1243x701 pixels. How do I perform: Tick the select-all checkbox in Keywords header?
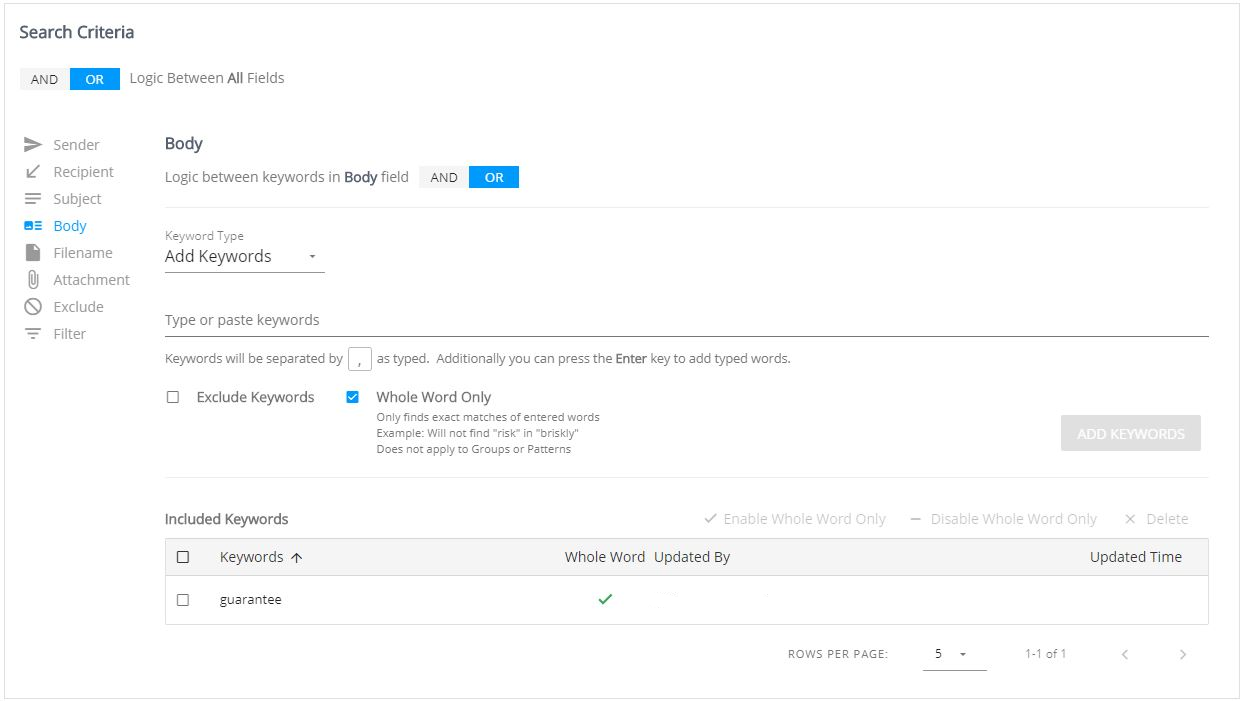[183, 557]
